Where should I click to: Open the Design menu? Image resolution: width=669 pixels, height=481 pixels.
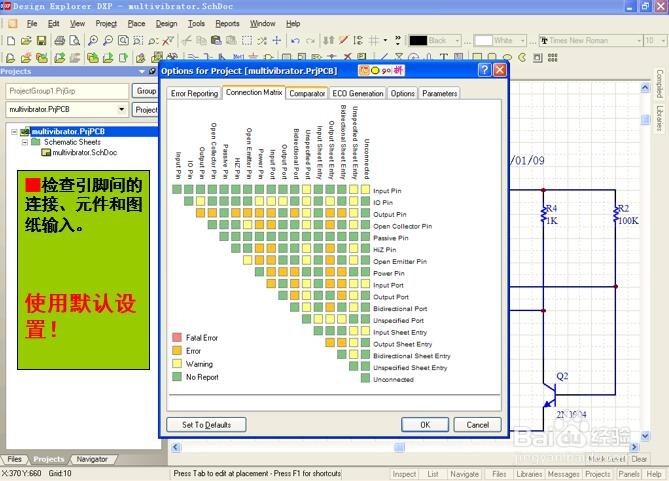pos(166,23)
